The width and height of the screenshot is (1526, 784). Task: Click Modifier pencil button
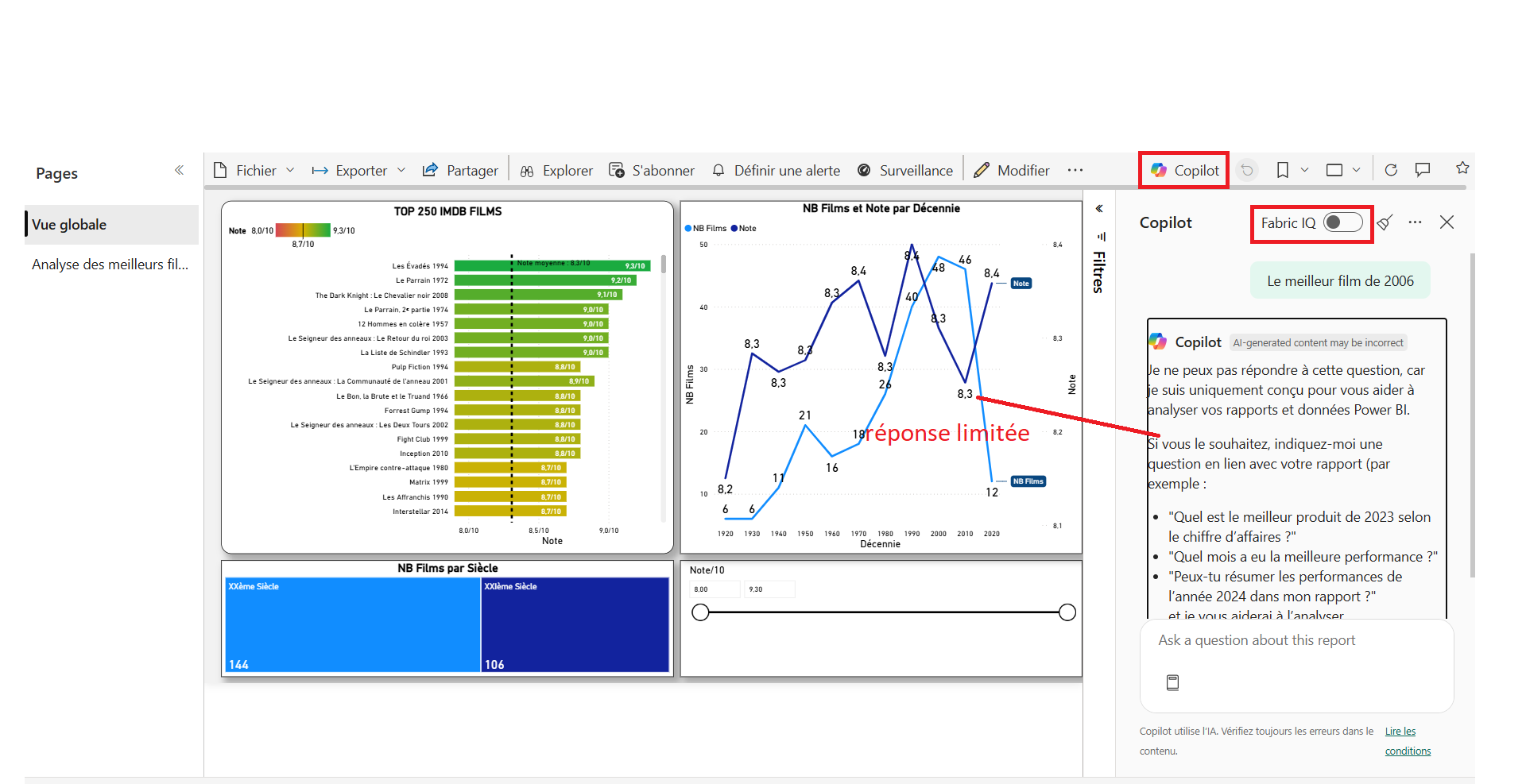coord(1012,170)
